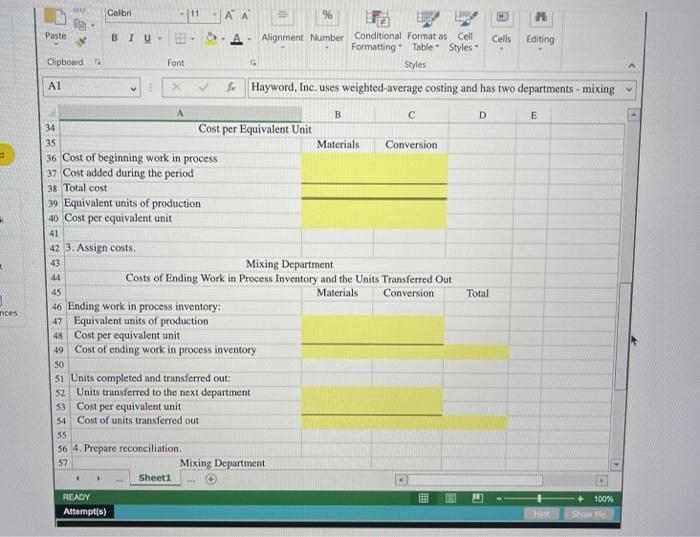700x537 pixels.
Task: Toggle Italic formatting
Action: tap(131, 38)
